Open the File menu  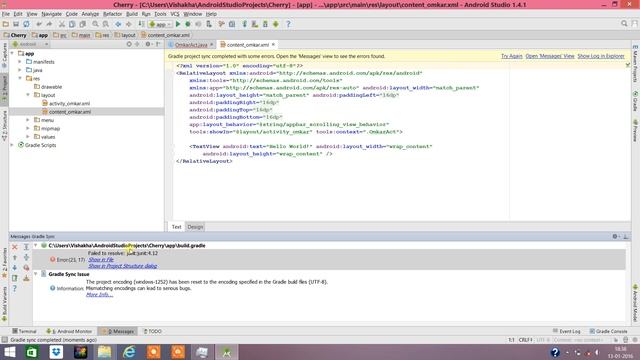pyautogui.click(x=6, y=14)
